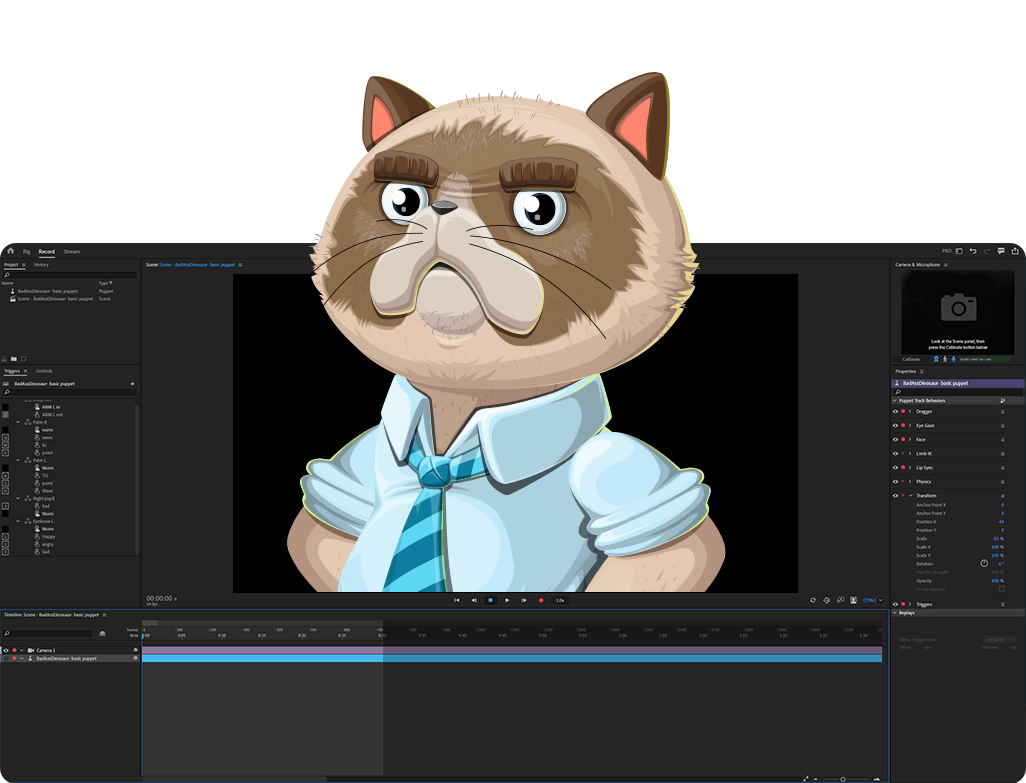Image resolution: width=1026 pixels, height=783 pixels.
Task: Switch to the Rig mode tab
Action: 27,251
